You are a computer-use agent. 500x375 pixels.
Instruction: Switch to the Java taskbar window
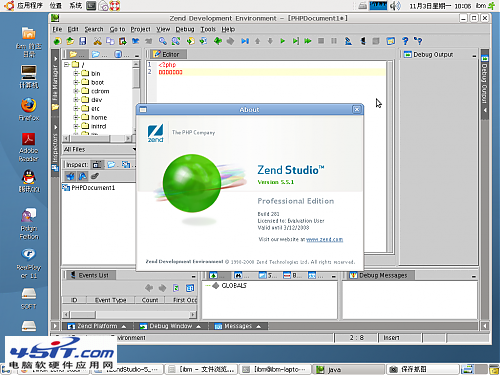click(348, 369)
